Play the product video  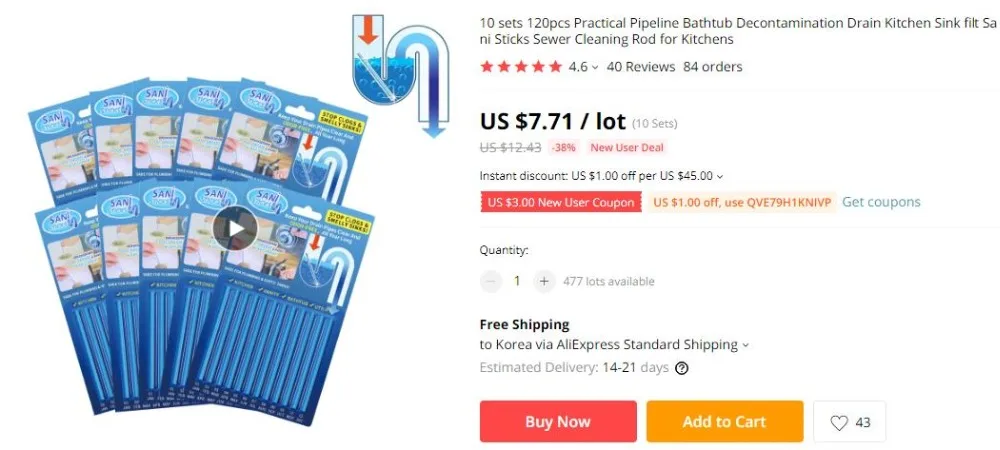[235, 228]
